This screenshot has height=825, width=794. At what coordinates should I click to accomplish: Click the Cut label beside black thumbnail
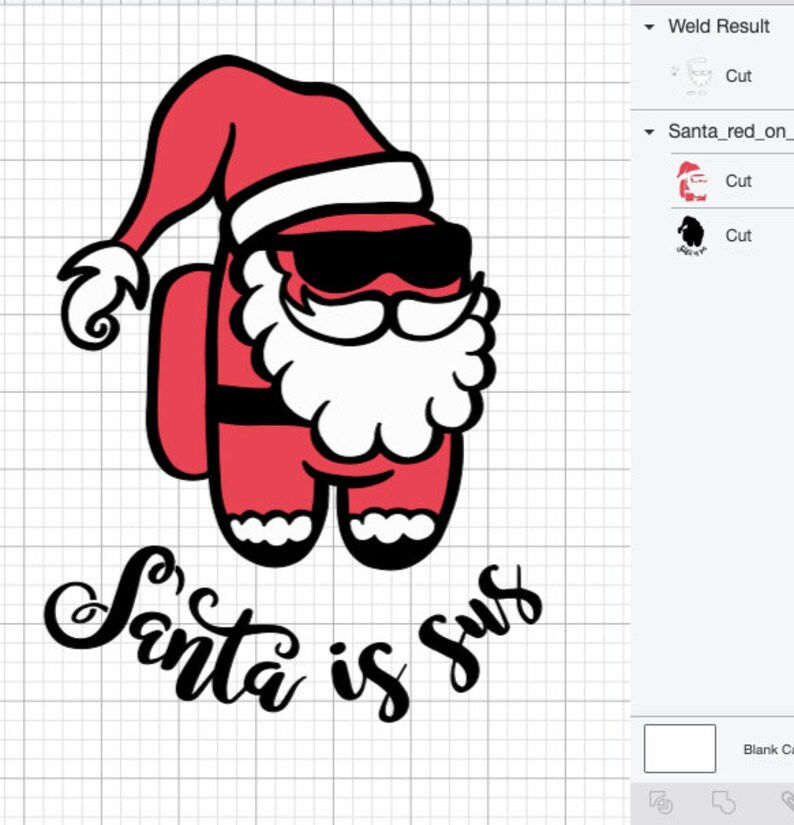[738, 236]
